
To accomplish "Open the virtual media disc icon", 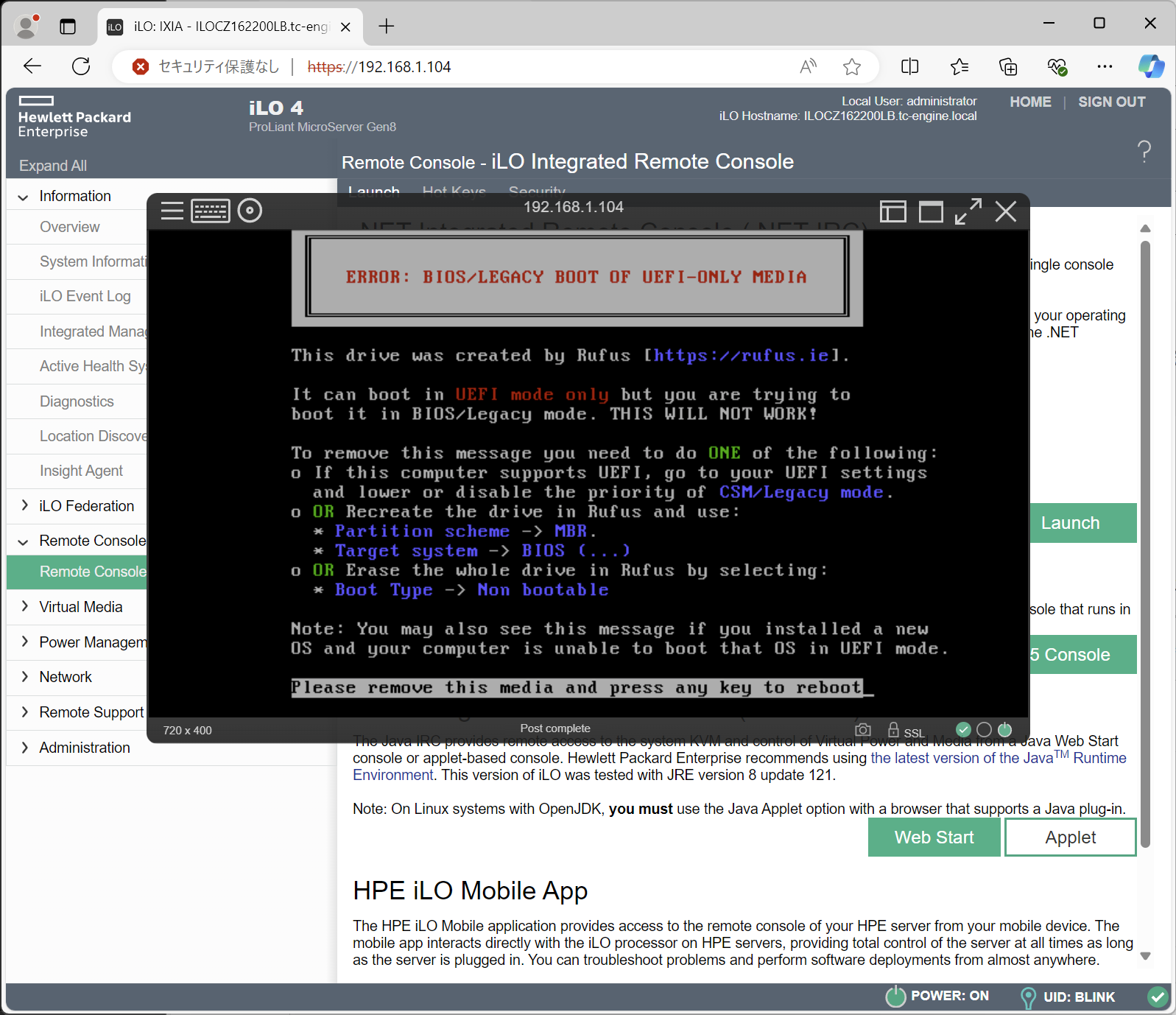I will coord(250,211).
